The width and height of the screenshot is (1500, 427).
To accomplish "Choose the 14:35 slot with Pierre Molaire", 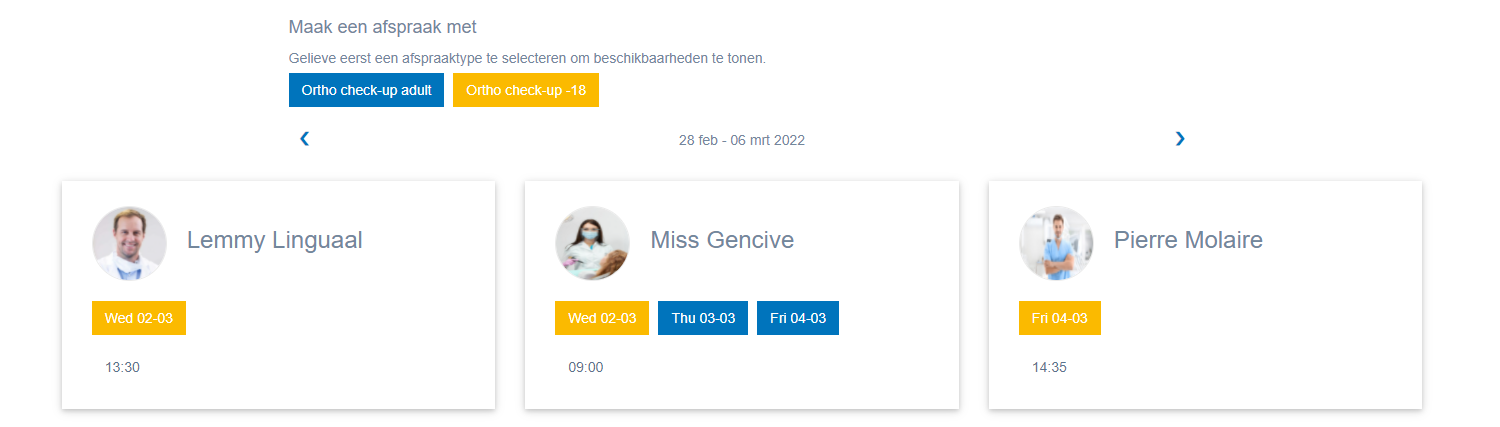I will (1049, 367).
